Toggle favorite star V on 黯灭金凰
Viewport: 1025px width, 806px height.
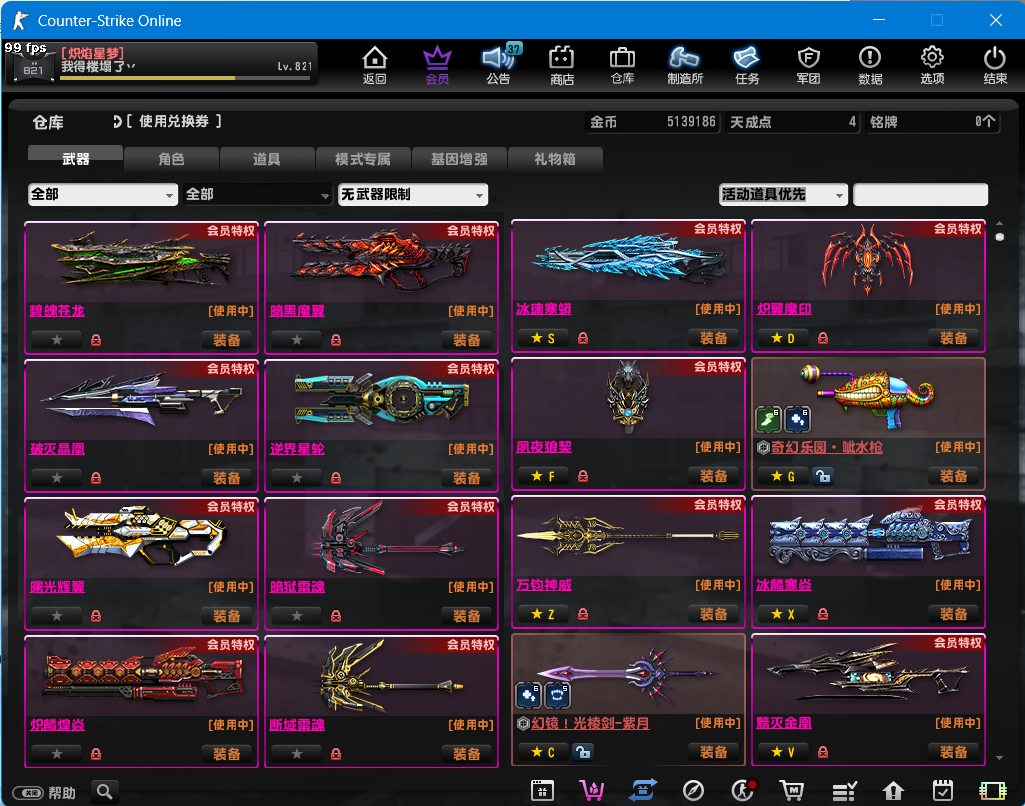(783, 752)
